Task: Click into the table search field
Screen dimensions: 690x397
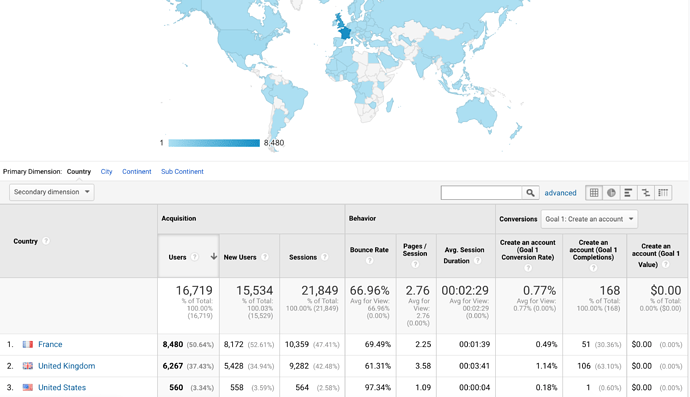Action: (481, 193)
